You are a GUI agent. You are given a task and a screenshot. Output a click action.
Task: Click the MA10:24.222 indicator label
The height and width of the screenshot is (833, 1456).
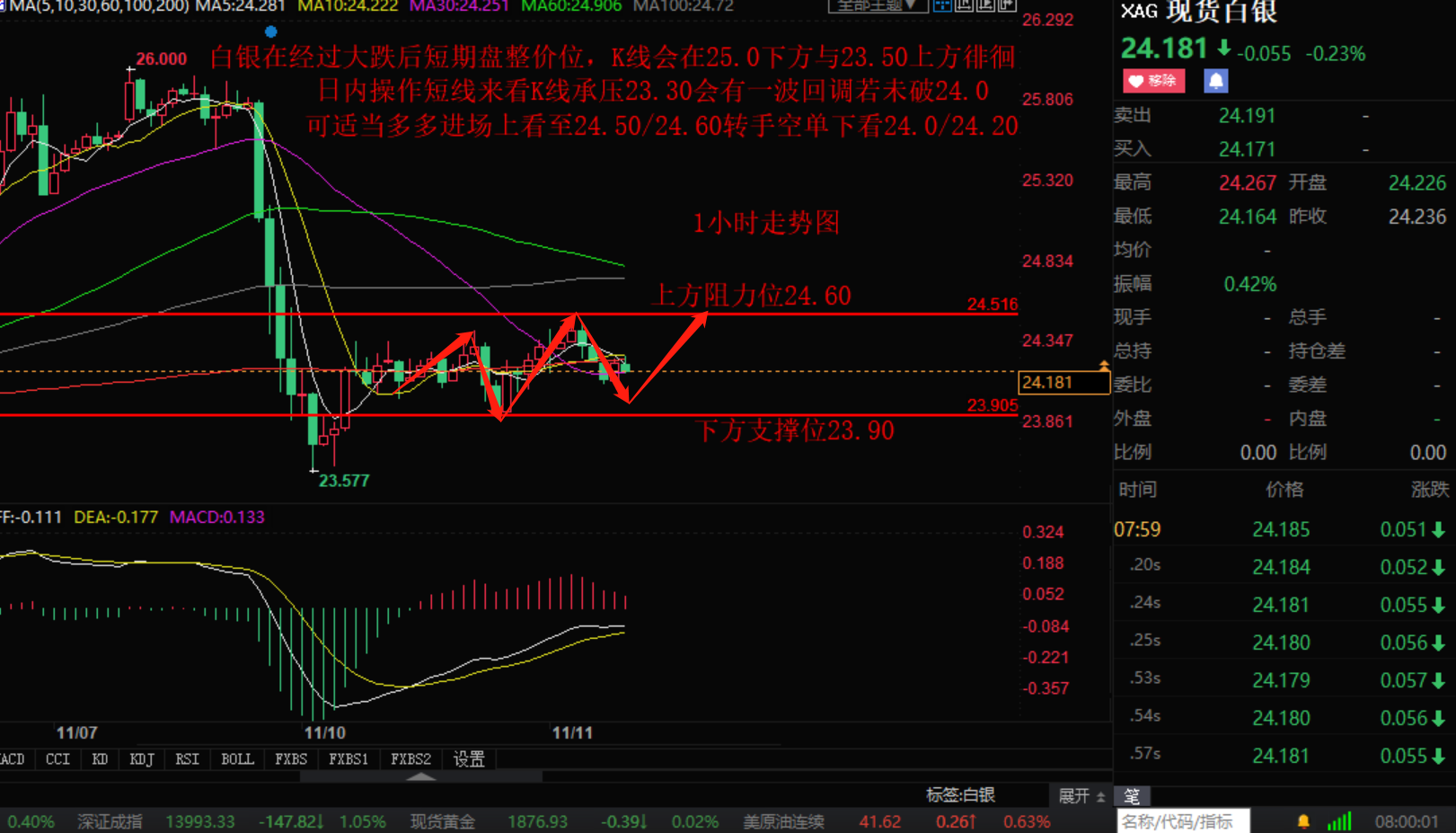[x=348, y=6]
